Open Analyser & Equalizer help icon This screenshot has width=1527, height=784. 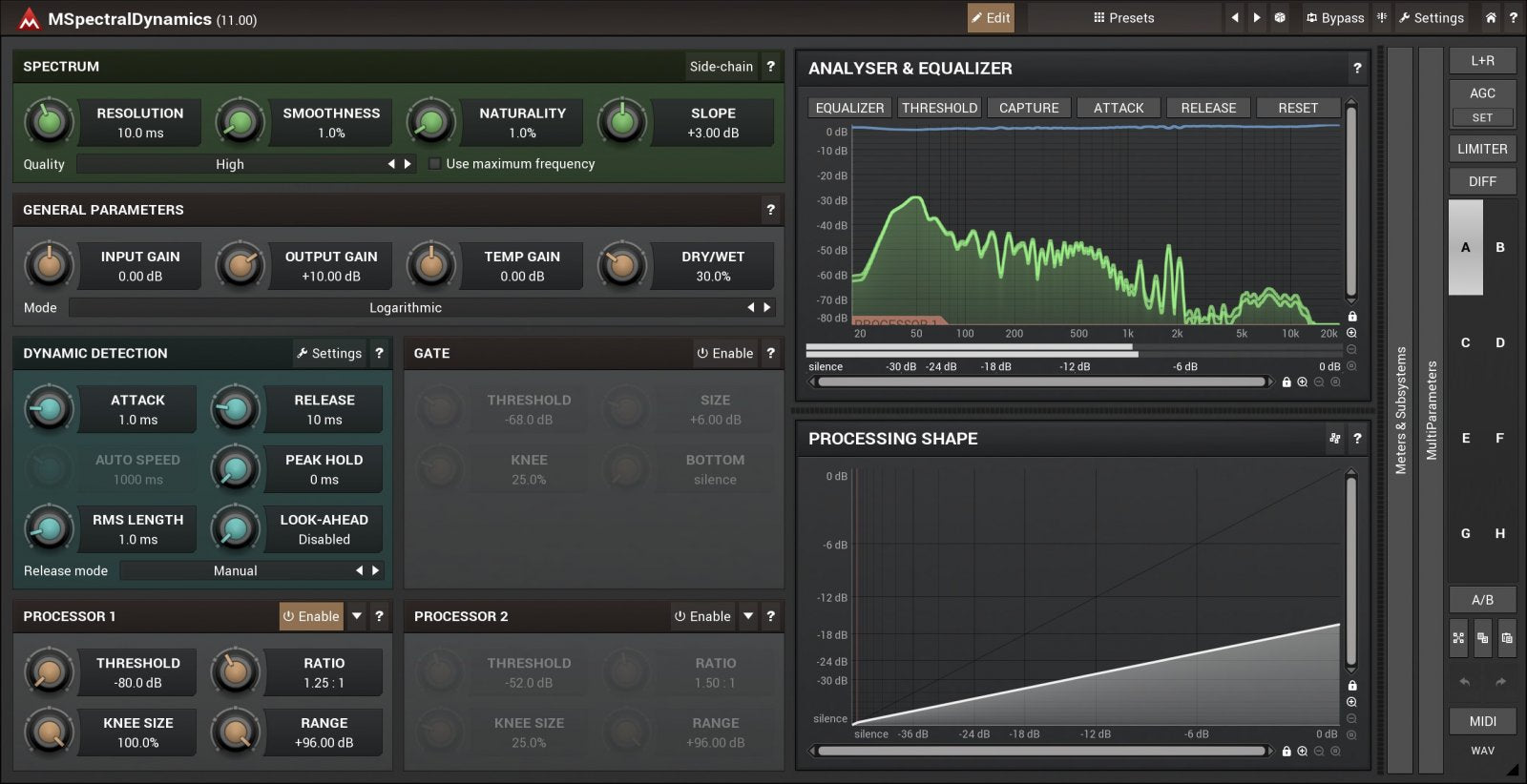pos(1357,69)
